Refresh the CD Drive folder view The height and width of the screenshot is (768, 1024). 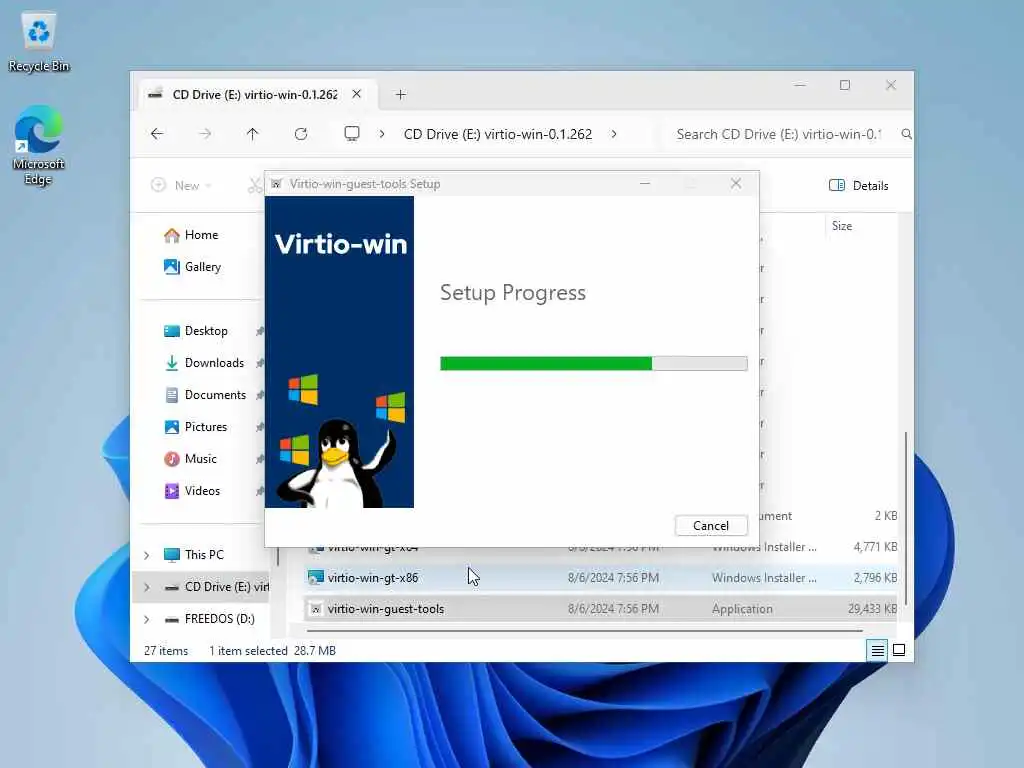pyautogui.click(x=301, y=134)
